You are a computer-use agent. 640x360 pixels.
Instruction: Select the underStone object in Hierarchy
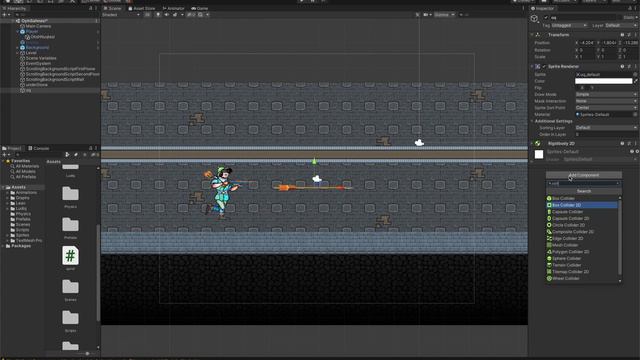(x=37, y=84)
